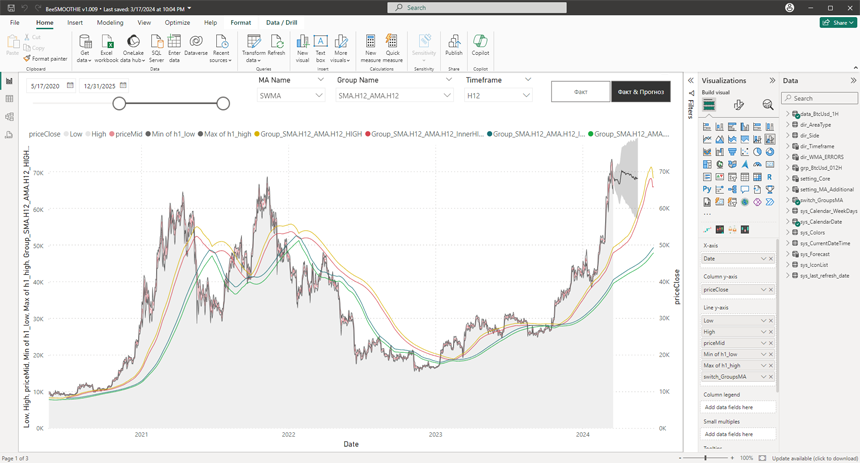Click the right date range slider handle
The width and height of the screenshot is (860, 463).
click(x=223, y=103)
